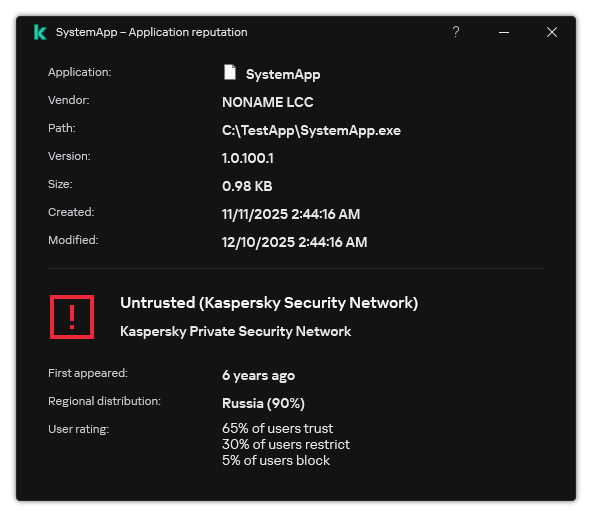The height and width of the screenshot is (517, 592).
Task: Click the 'User rating:' label
Action: (x=79, y=429)
